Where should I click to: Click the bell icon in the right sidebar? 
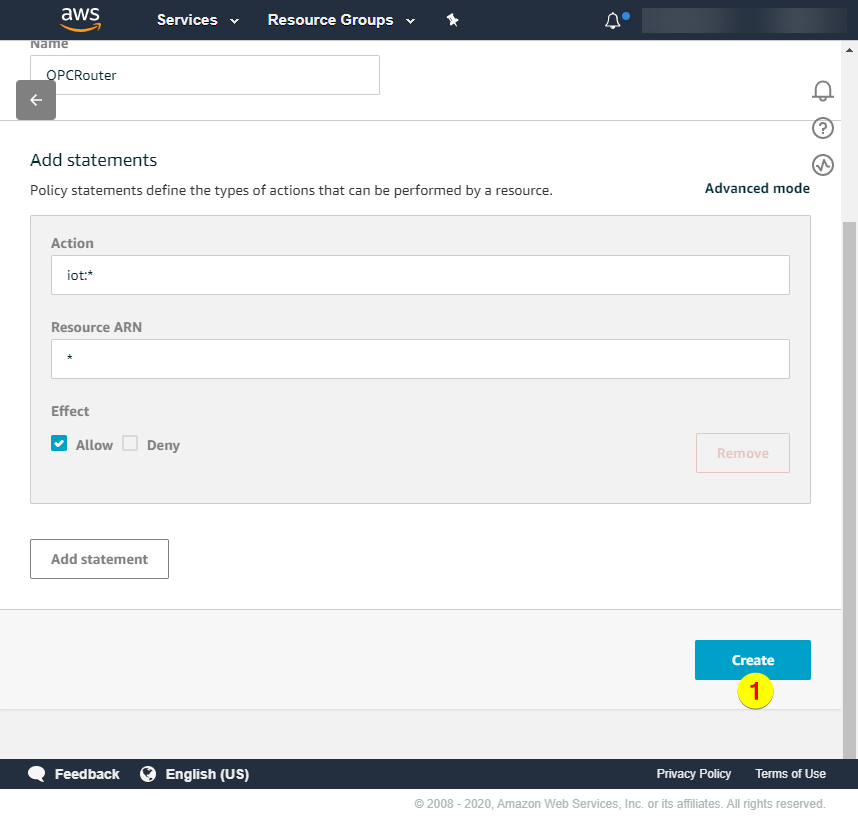822,91
